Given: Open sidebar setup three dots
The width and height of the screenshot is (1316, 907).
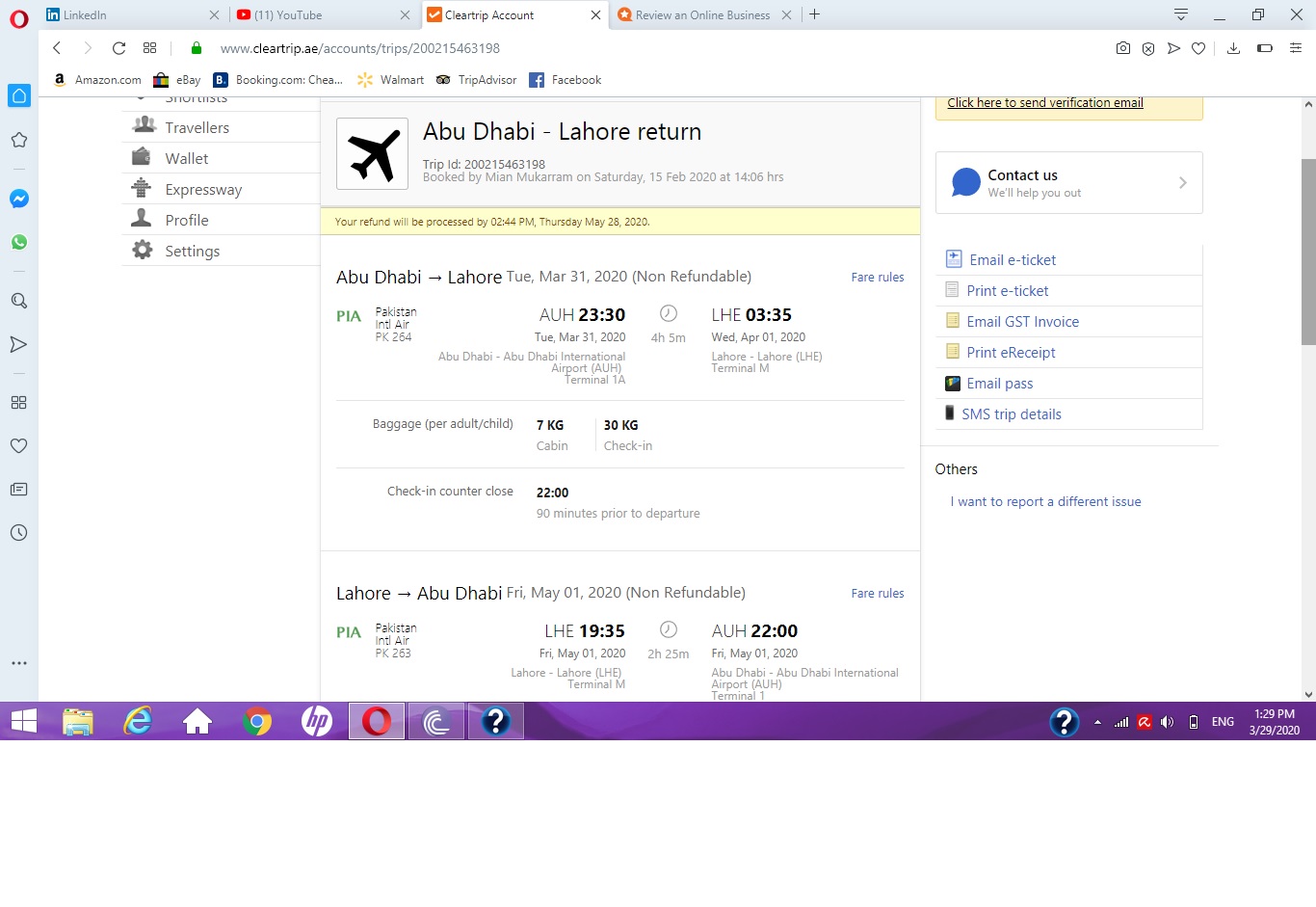Looking at the screenshot, I should [x=18, y=663].
